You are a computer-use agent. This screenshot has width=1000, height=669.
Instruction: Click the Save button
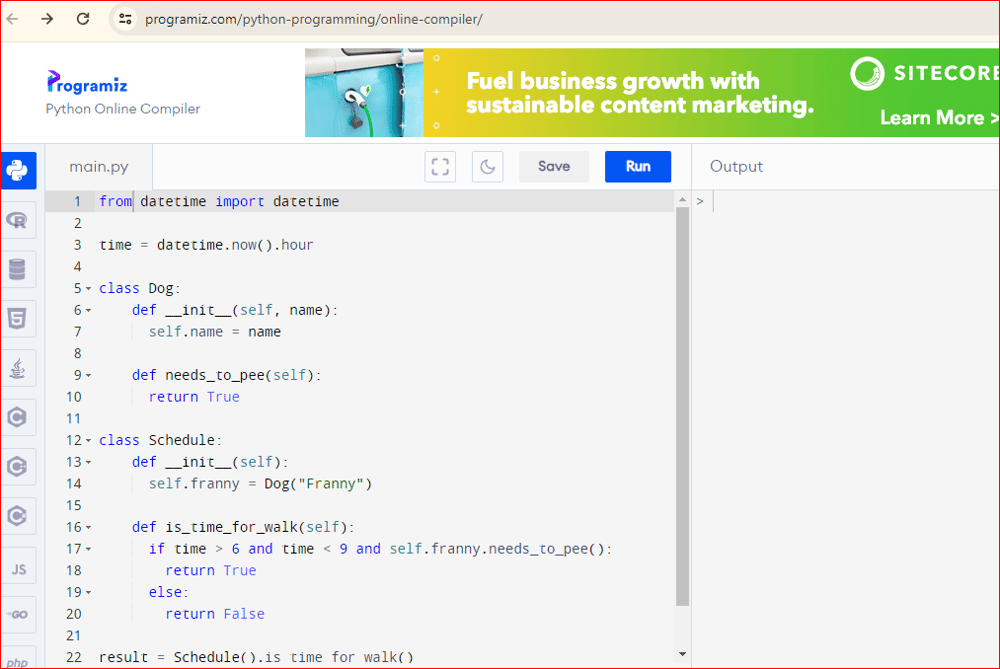tap(554, 166)
